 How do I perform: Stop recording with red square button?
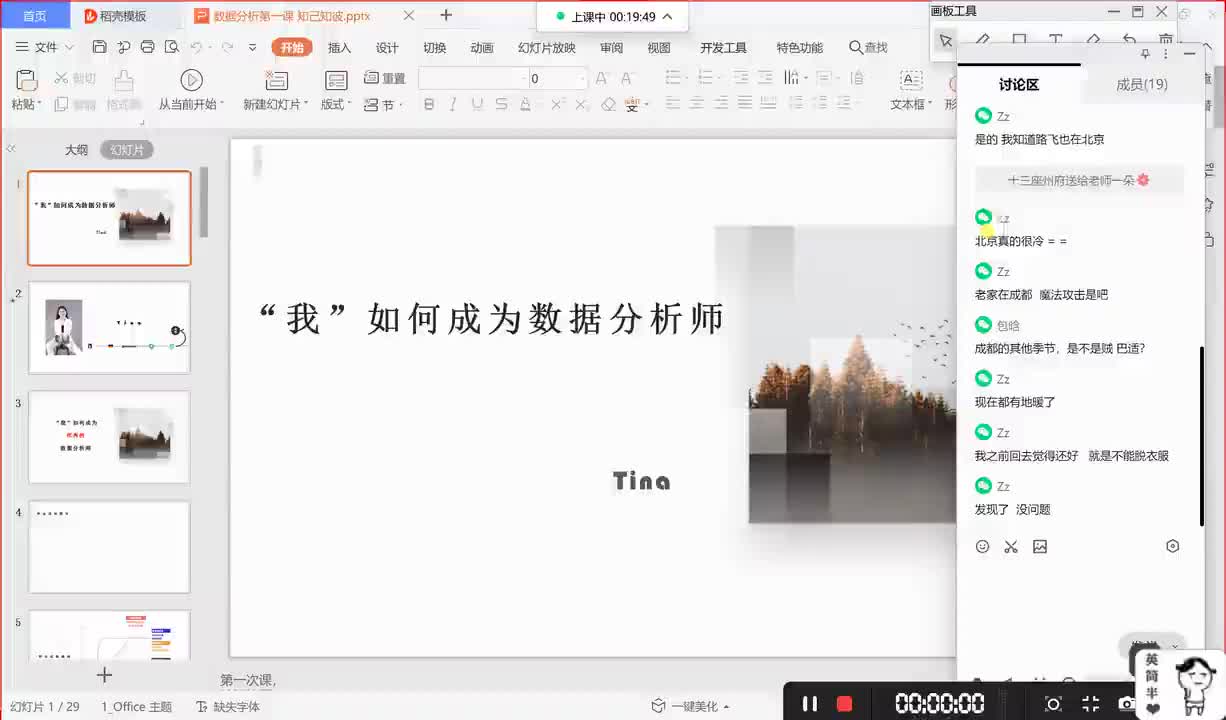tap(844, 703)
